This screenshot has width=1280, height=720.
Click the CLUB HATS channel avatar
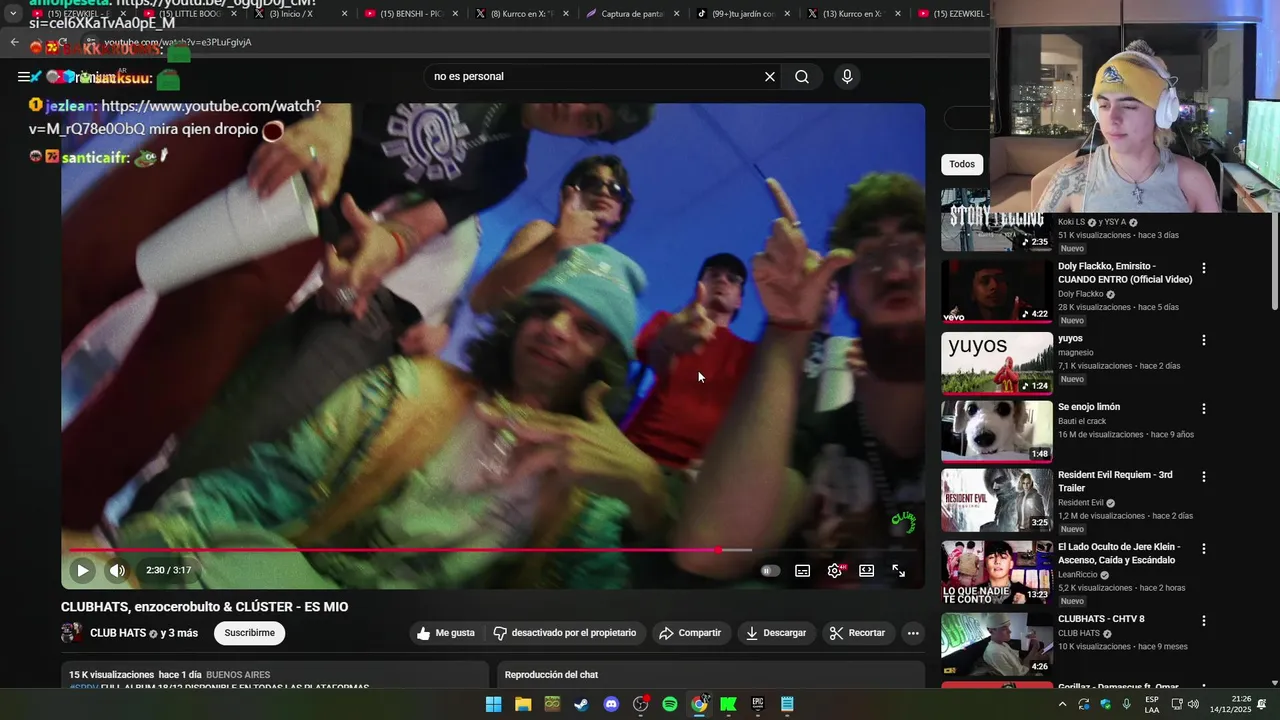point(72,633)
